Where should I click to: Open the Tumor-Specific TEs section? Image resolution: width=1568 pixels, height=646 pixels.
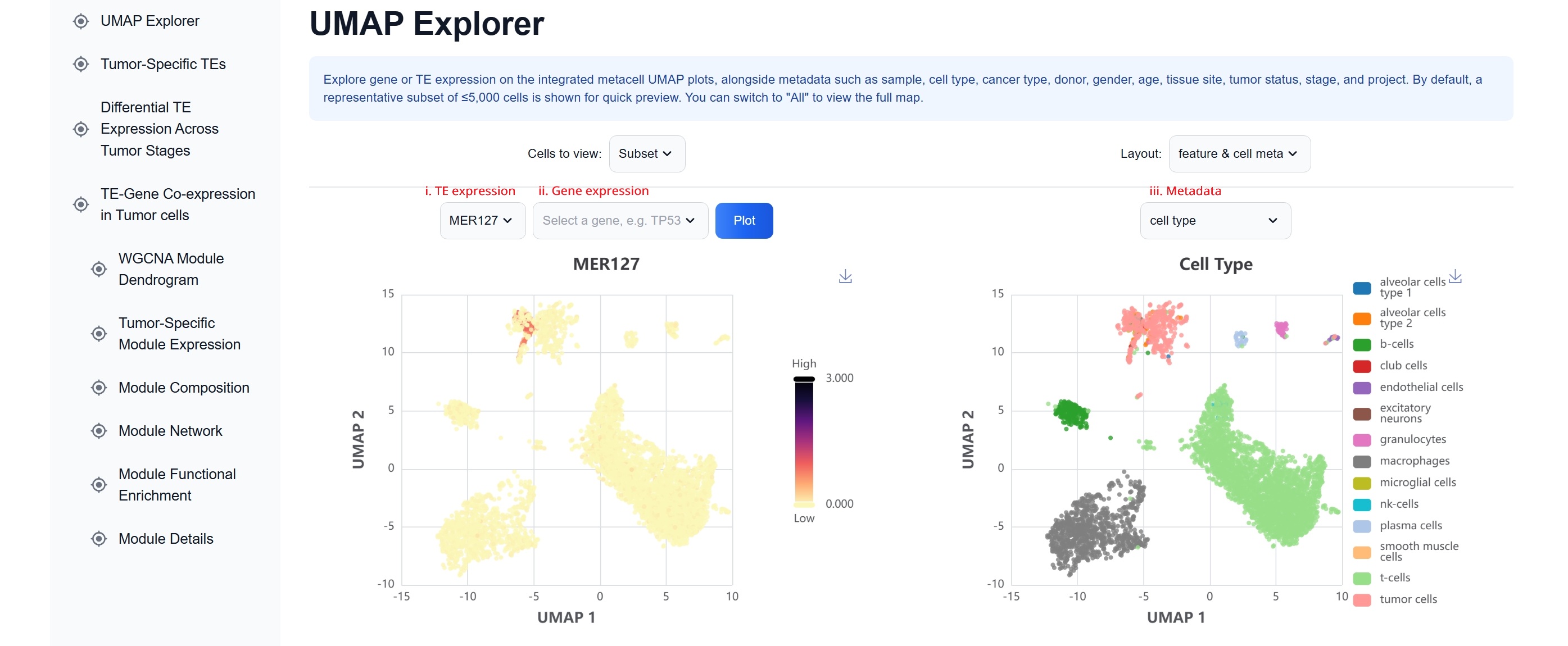[x=164, y=64]
